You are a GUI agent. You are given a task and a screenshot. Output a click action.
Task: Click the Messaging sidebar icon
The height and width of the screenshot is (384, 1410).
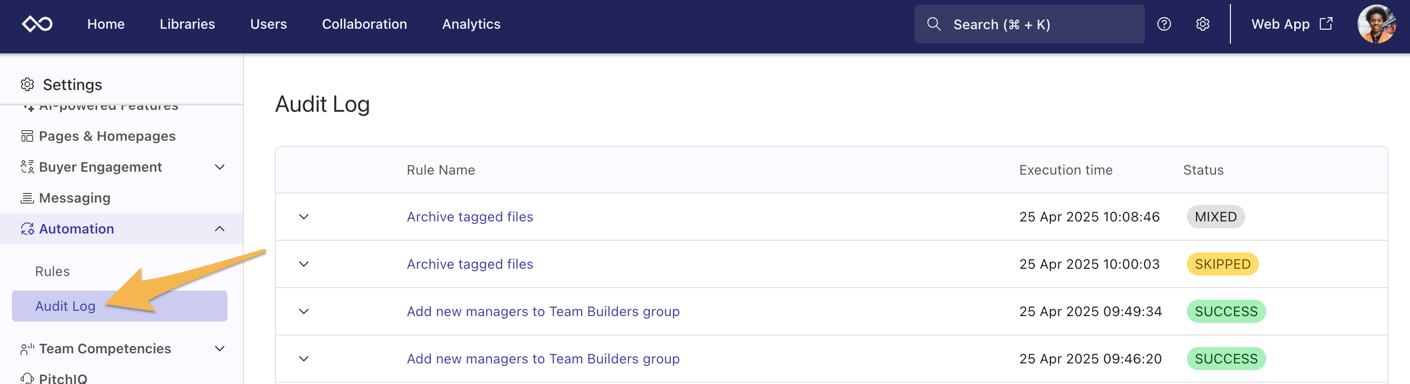coord(27,198)
